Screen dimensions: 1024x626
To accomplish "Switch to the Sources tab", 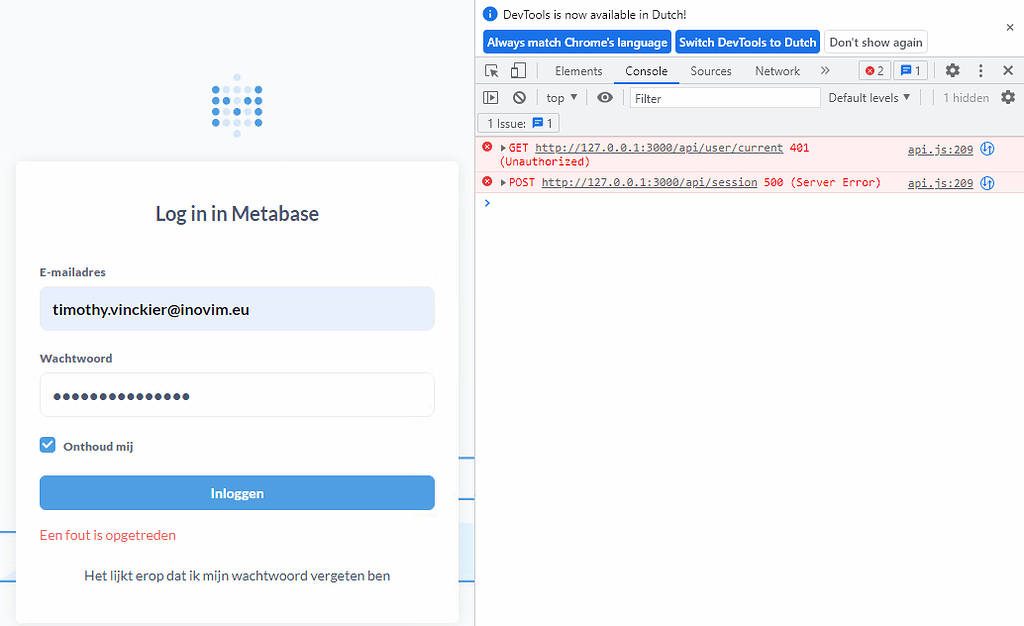I will click(x=711, y=71).
